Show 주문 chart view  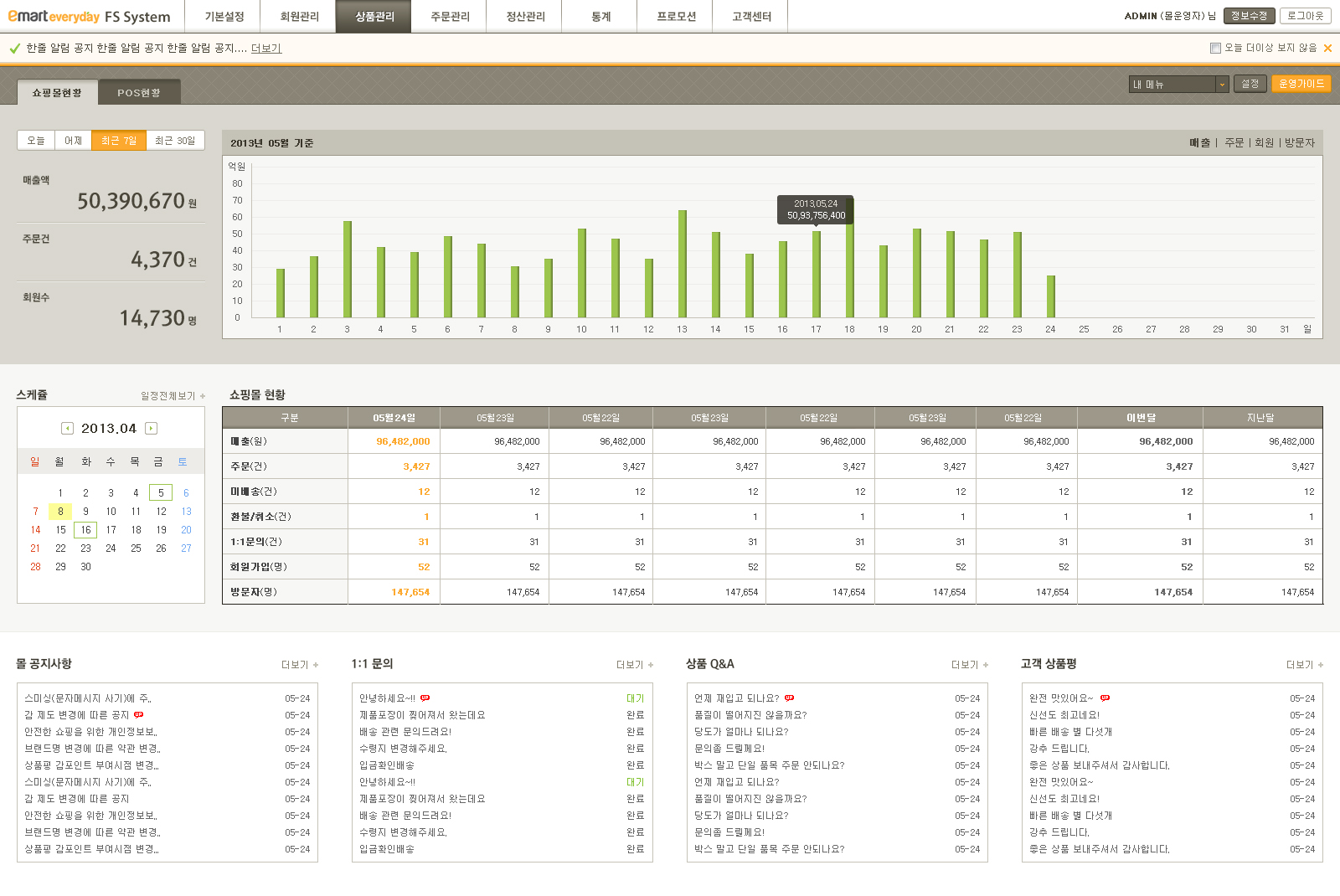1234,143
